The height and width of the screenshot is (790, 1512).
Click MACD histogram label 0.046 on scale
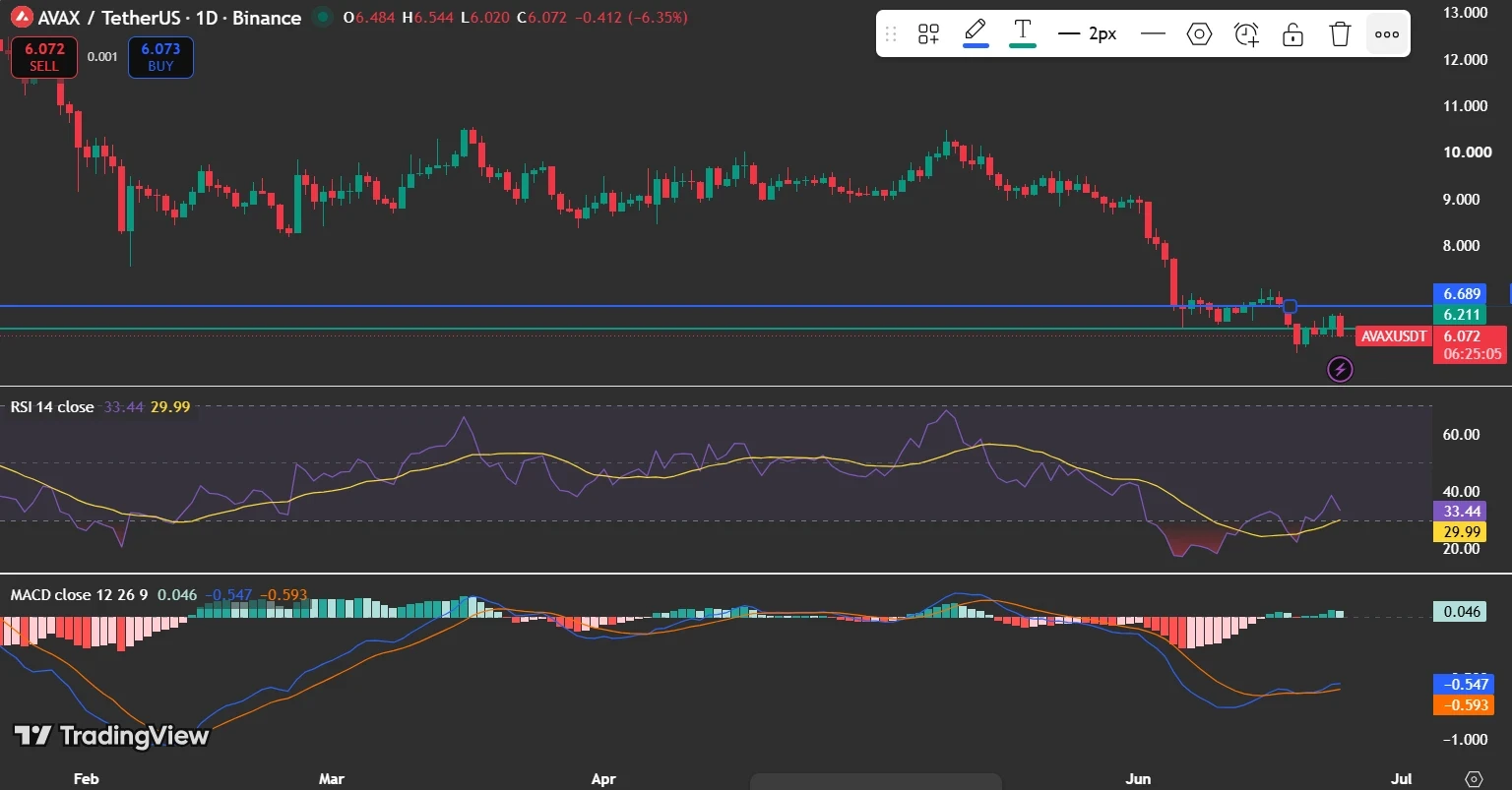point(1462,612)
